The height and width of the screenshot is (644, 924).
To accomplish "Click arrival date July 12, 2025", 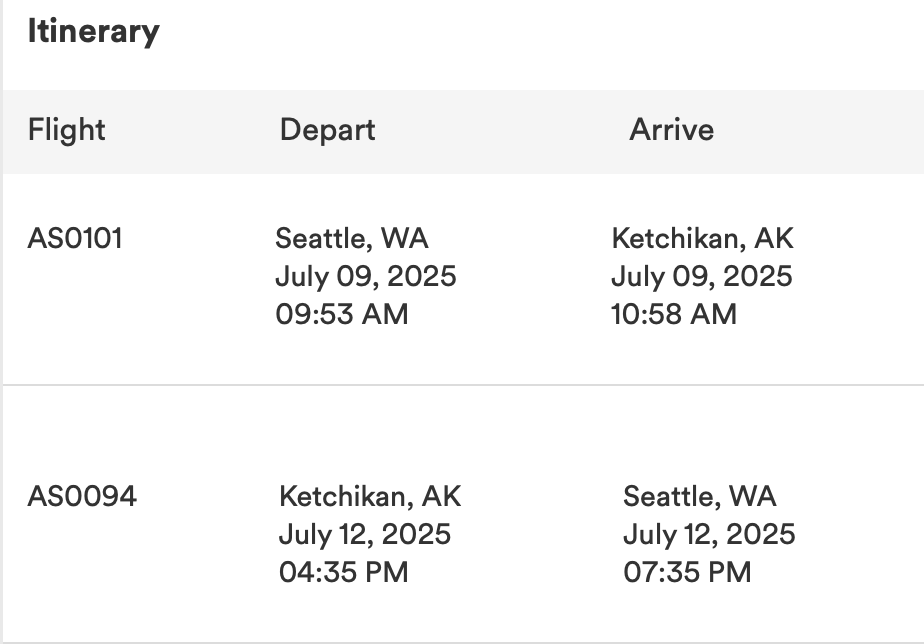I will coord(710,534).
